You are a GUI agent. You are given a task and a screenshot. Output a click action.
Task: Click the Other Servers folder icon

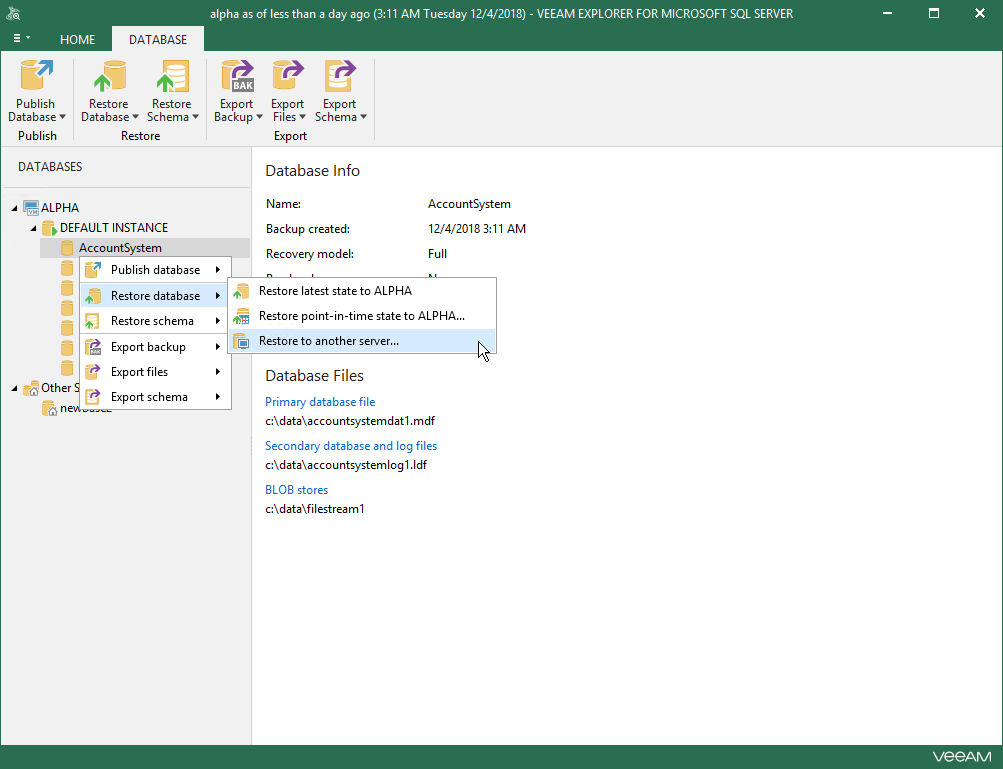tap(31, 388)
